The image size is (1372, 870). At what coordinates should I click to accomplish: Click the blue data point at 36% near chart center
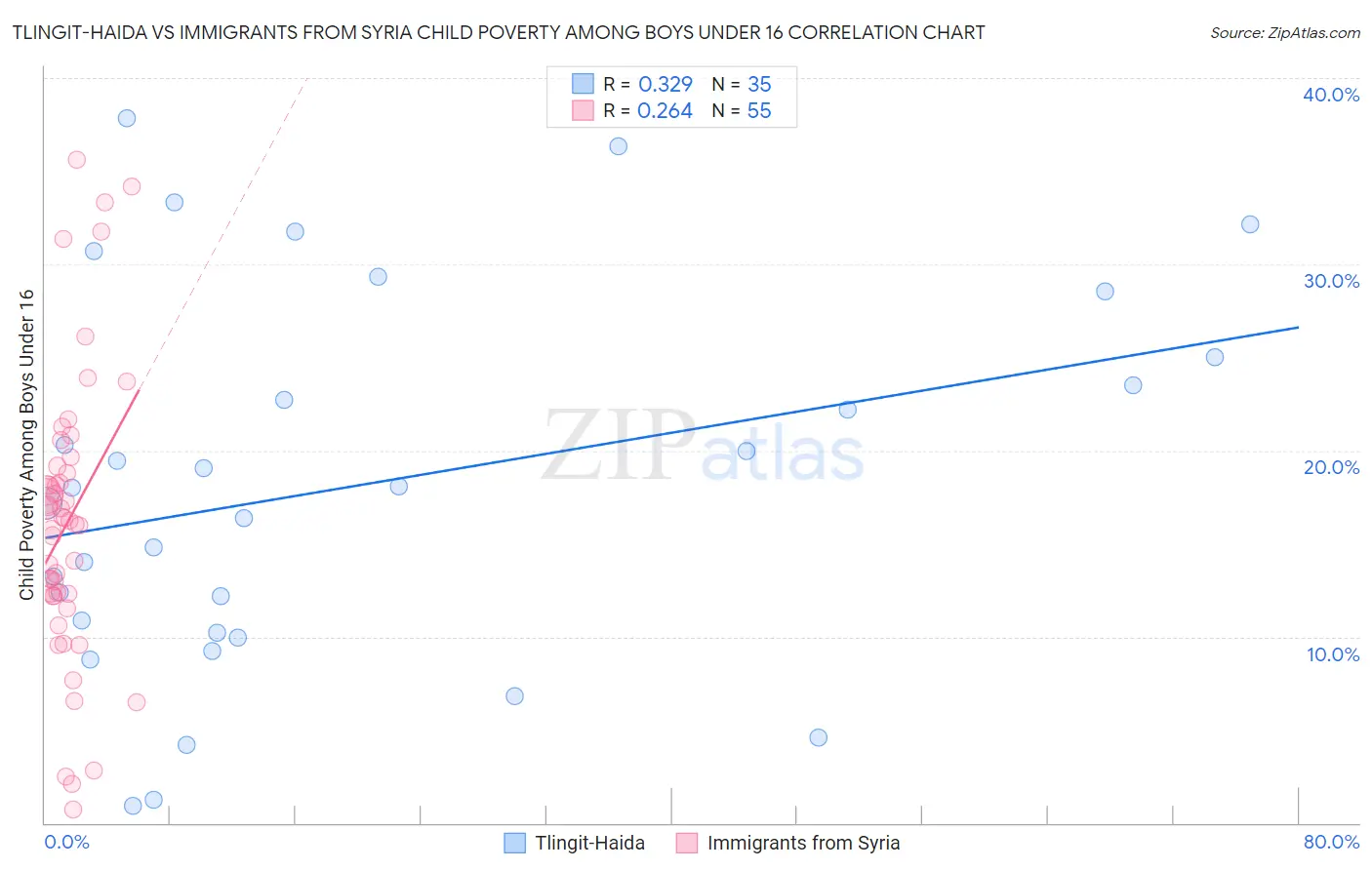619,146
